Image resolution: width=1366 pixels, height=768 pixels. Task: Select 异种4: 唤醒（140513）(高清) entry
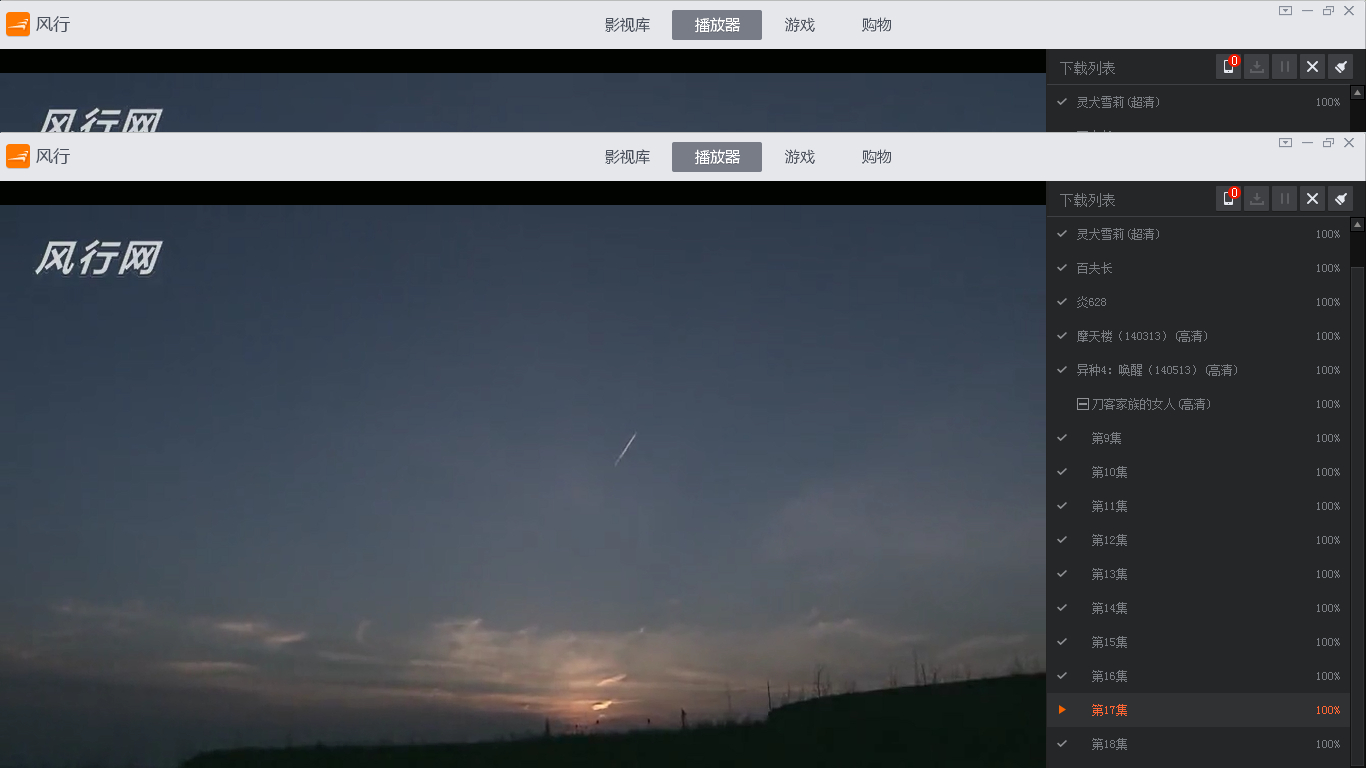pyautogui.click(x=1198, y=370)
